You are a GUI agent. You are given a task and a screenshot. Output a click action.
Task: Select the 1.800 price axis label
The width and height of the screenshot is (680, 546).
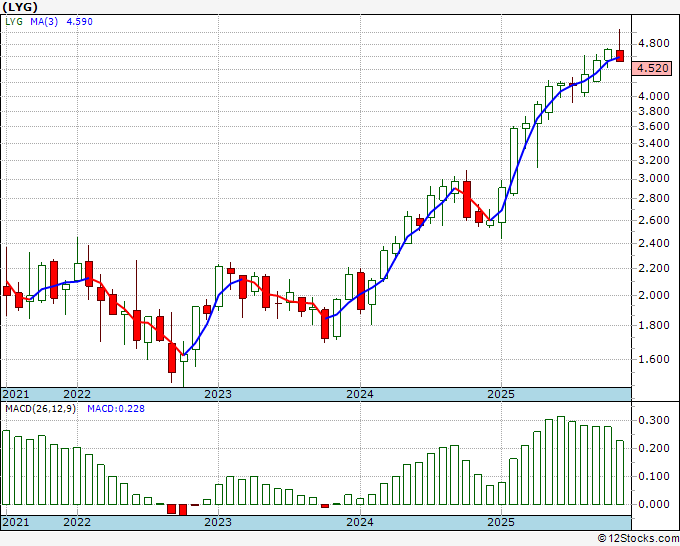(654, 325)
